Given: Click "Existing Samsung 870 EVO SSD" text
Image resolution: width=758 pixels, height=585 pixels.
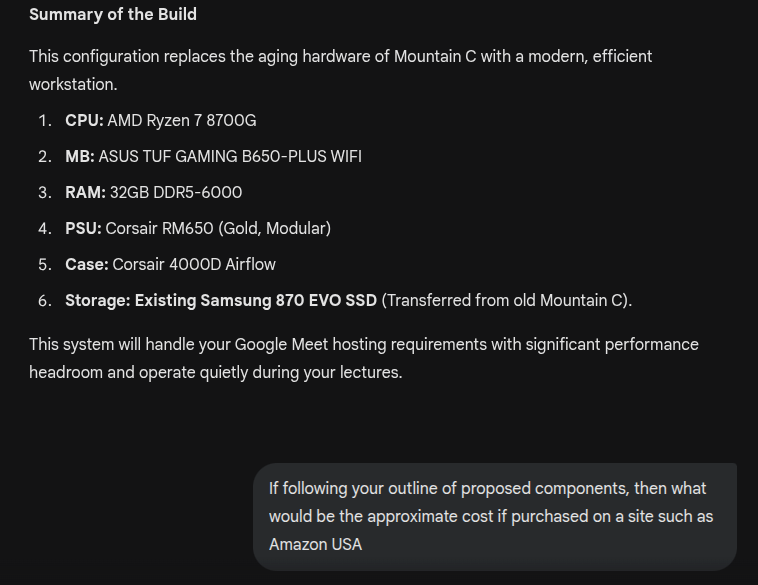Looking at the screenshot, I should tap(256, 300).
